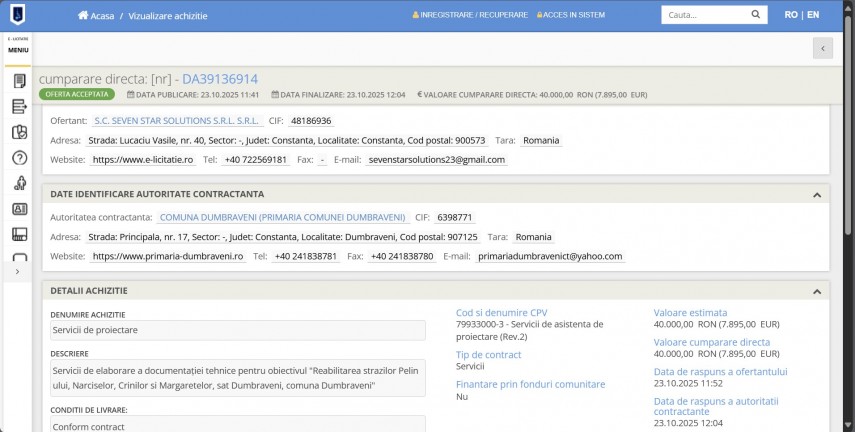This screenshot has height=432, width=855.
Task: Click into the Cauta search field
Action: [x=703, y=15]
